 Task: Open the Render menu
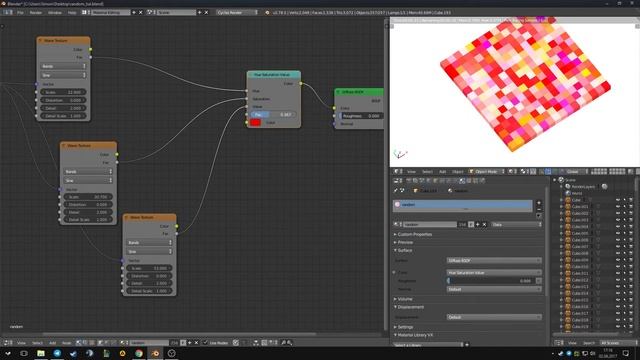tap(36, 13)
